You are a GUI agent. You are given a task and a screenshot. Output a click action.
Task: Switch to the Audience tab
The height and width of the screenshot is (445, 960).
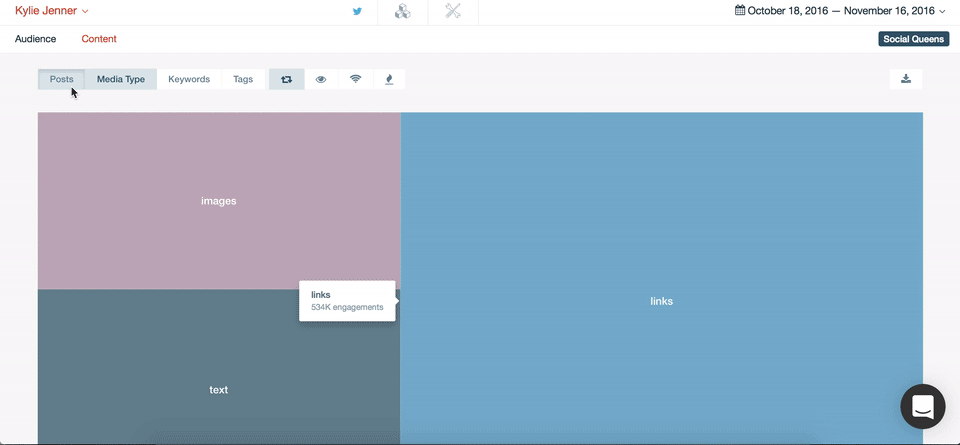pyautogui.click(x=35, y=39)
